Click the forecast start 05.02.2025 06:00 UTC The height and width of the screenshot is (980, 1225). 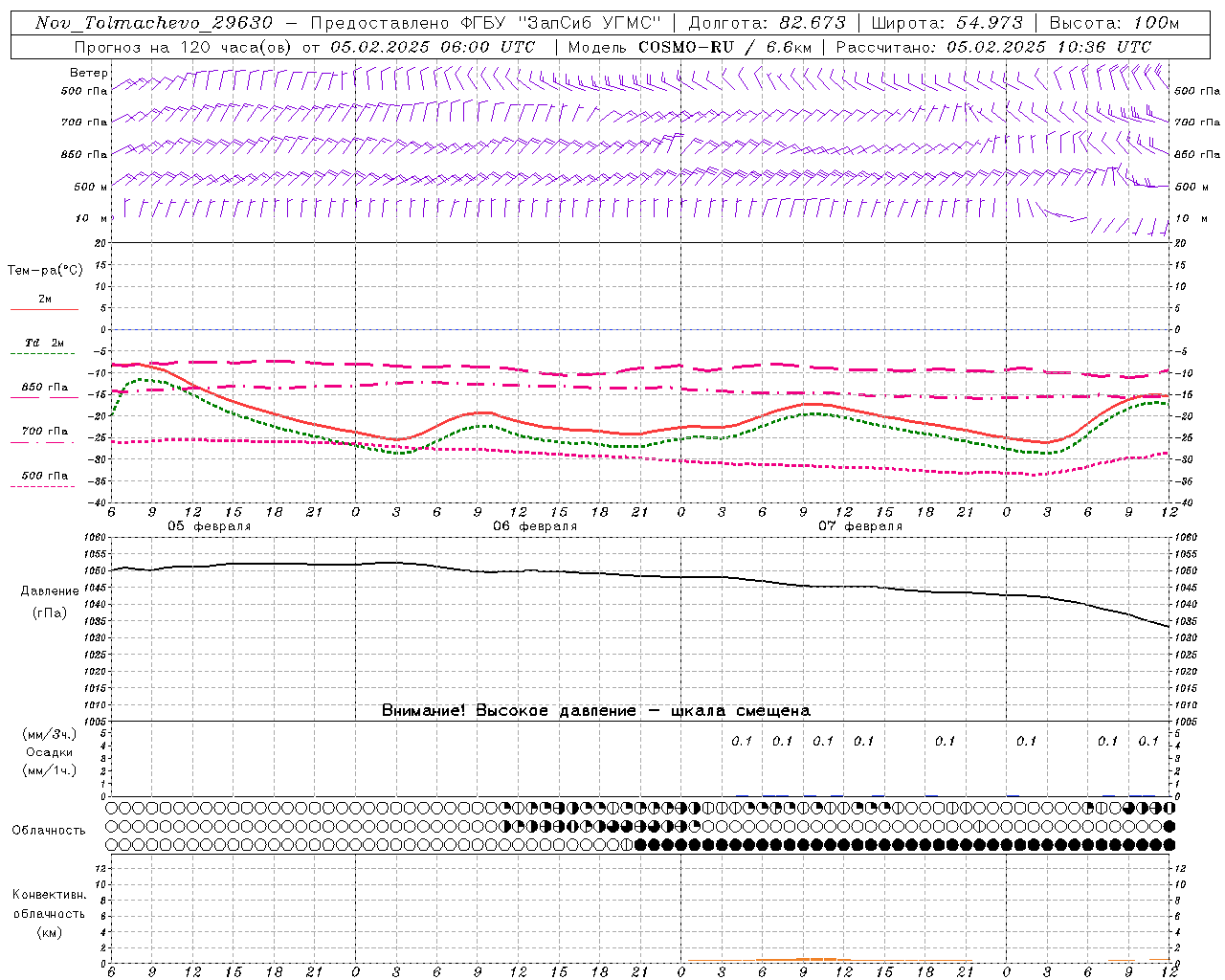click(x=433, y=47)
